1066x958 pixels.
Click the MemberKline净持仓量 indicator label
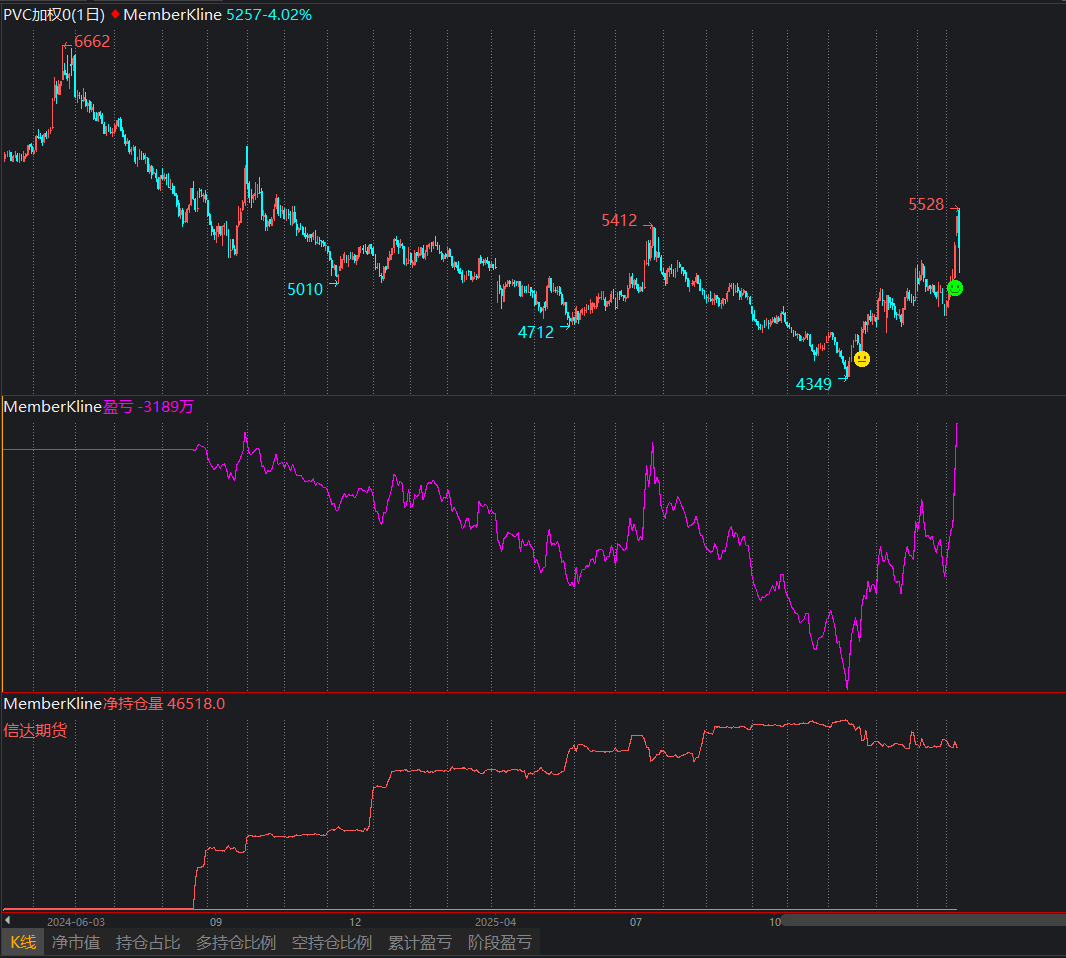point(84,704)
